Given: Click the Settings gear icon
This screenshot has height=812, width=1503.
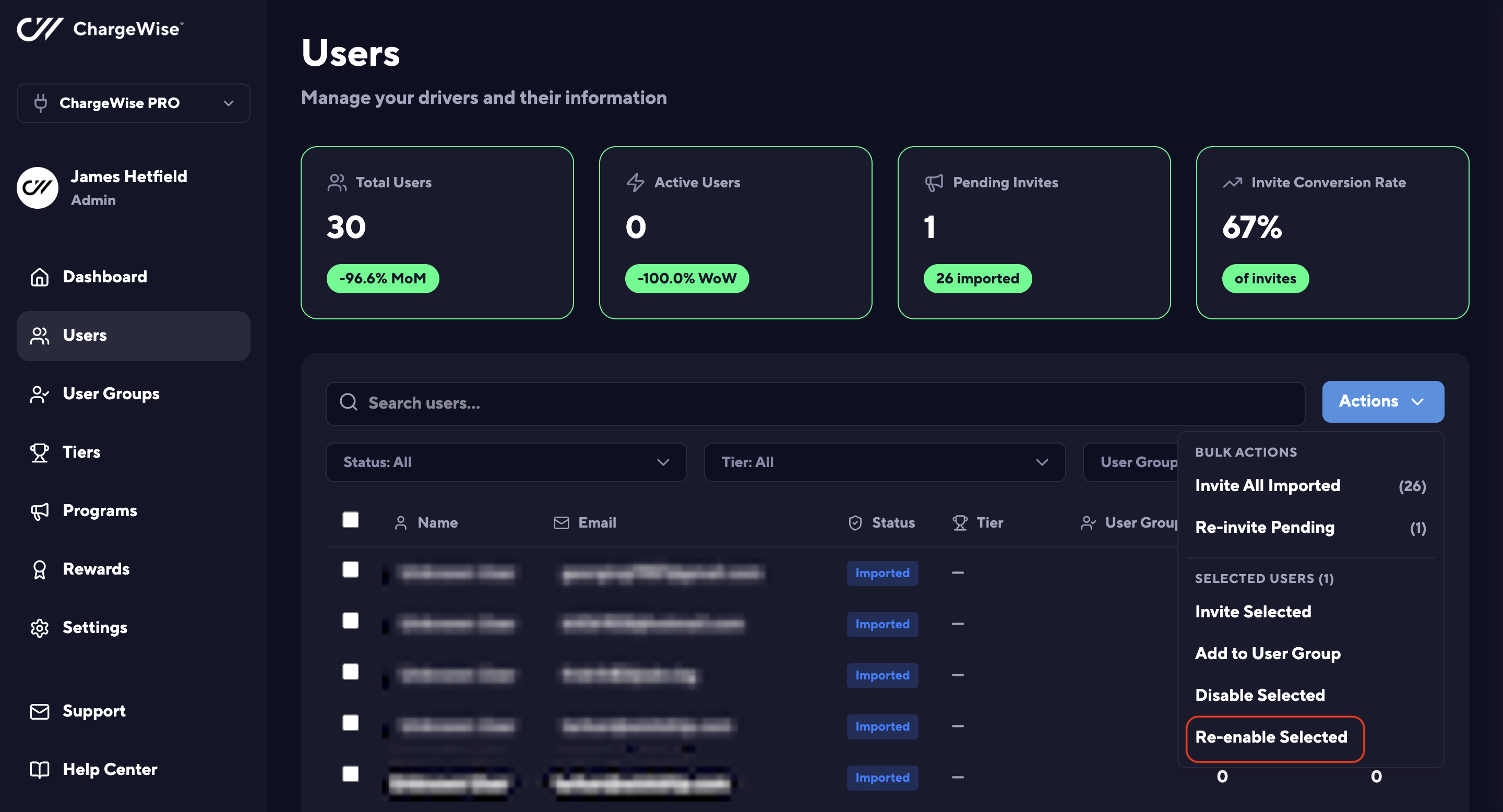Looking at the screenshot, I should click(x=39, y=628).
